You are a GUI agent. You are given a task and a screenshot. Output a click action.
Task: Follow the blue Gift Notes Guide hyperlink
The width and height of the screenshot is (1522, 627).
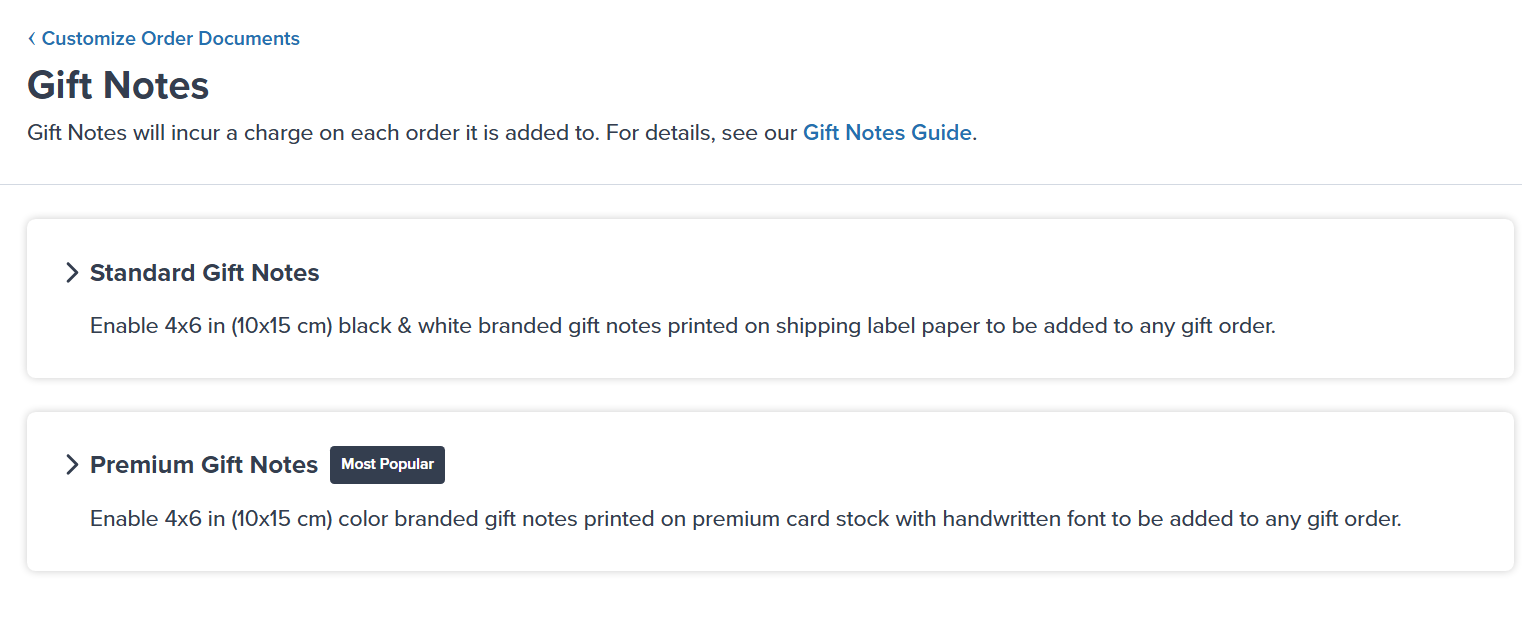[886, 132]
